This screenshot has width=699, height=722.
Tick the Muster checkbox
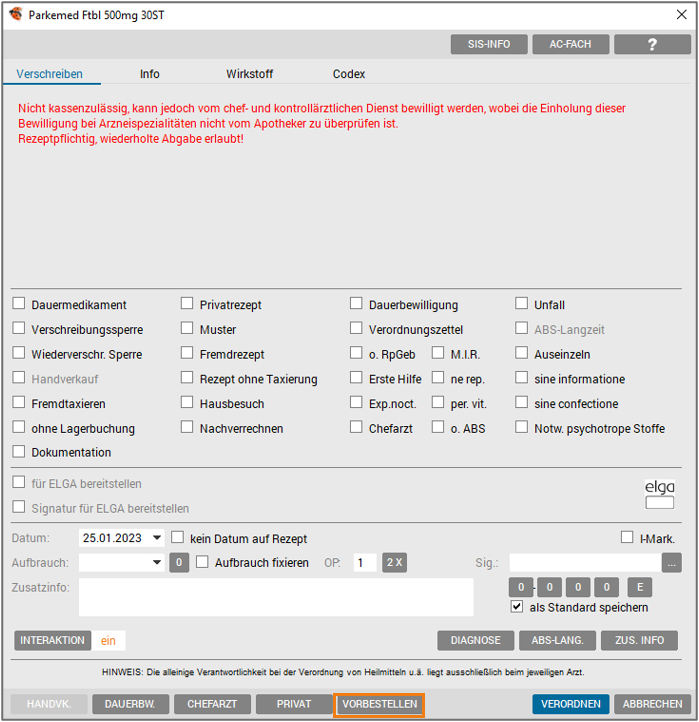coord(187,328)
